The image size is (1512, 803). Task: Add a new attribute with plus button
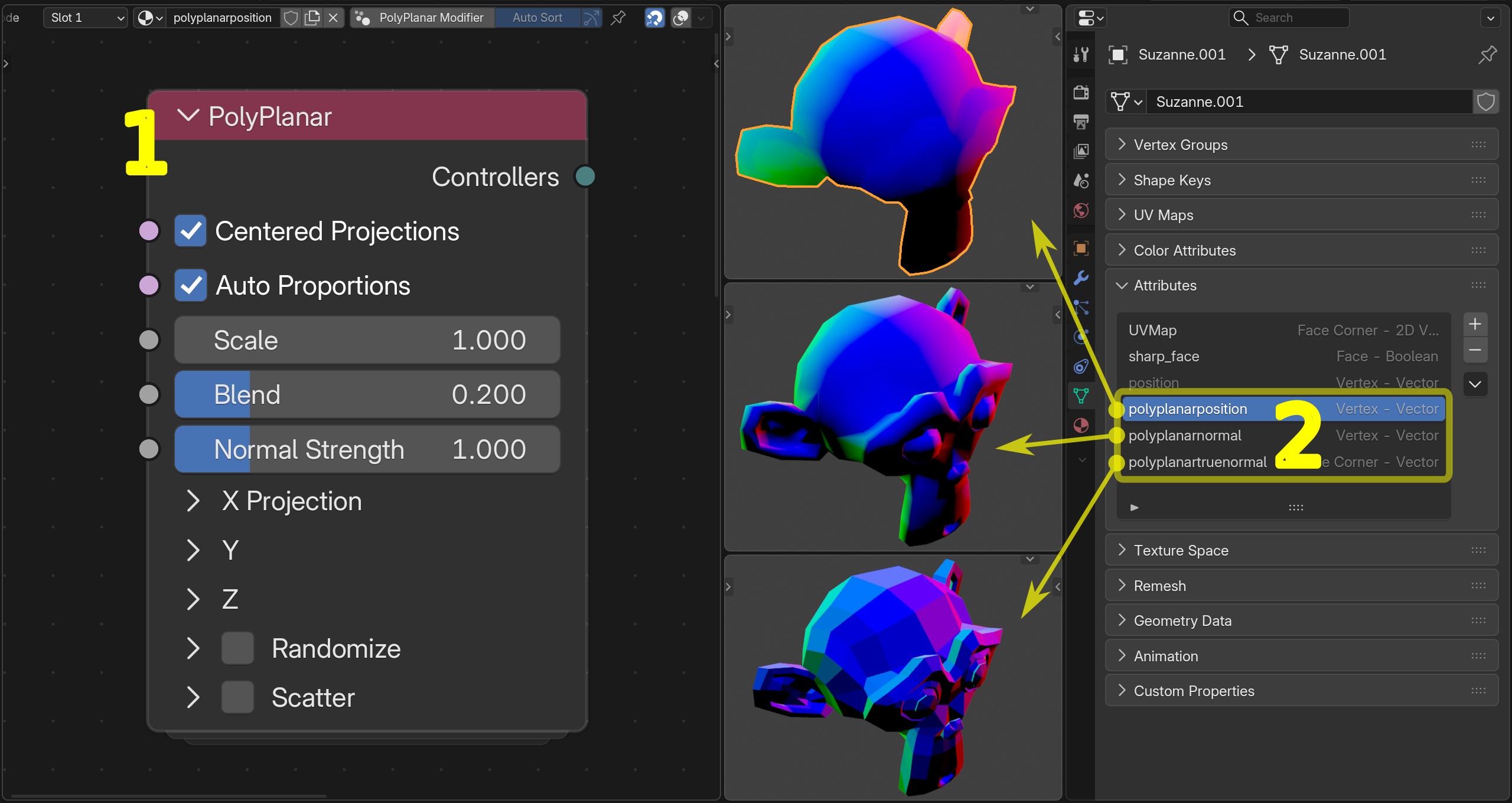1475,324
